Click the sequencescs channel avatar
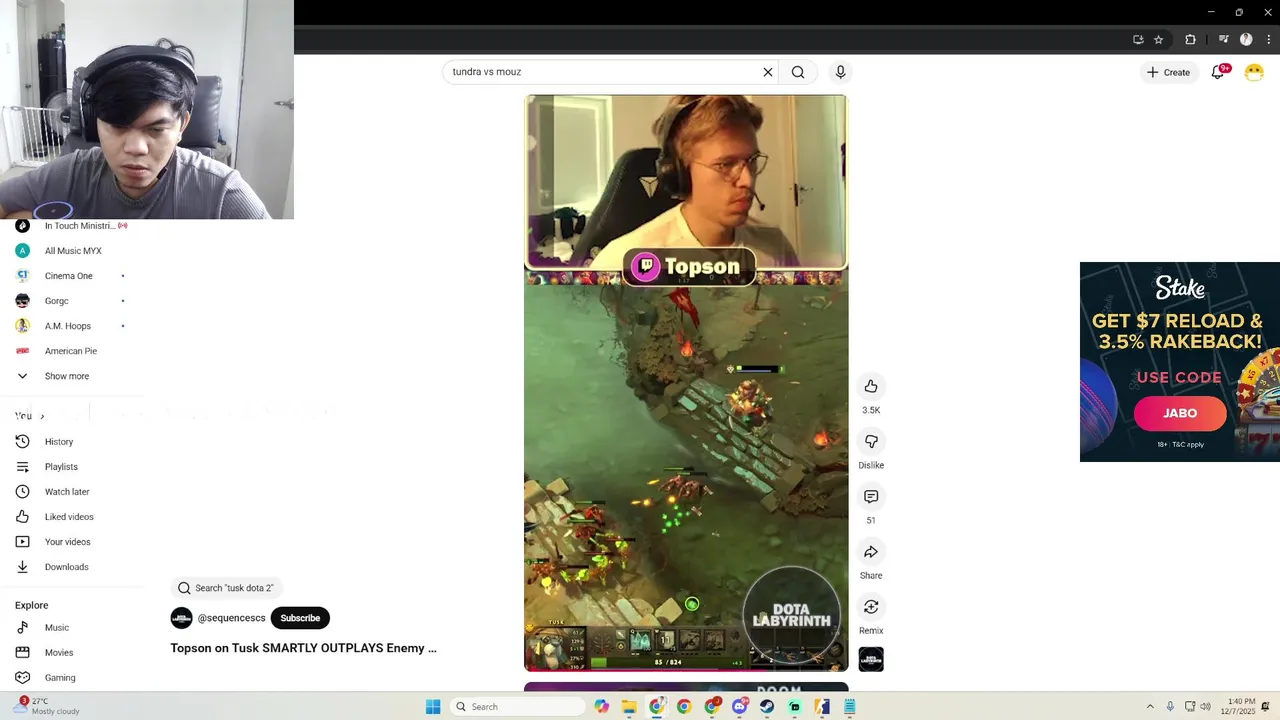The width and height of the screenshot is (1280, 720). coord(181,618)
